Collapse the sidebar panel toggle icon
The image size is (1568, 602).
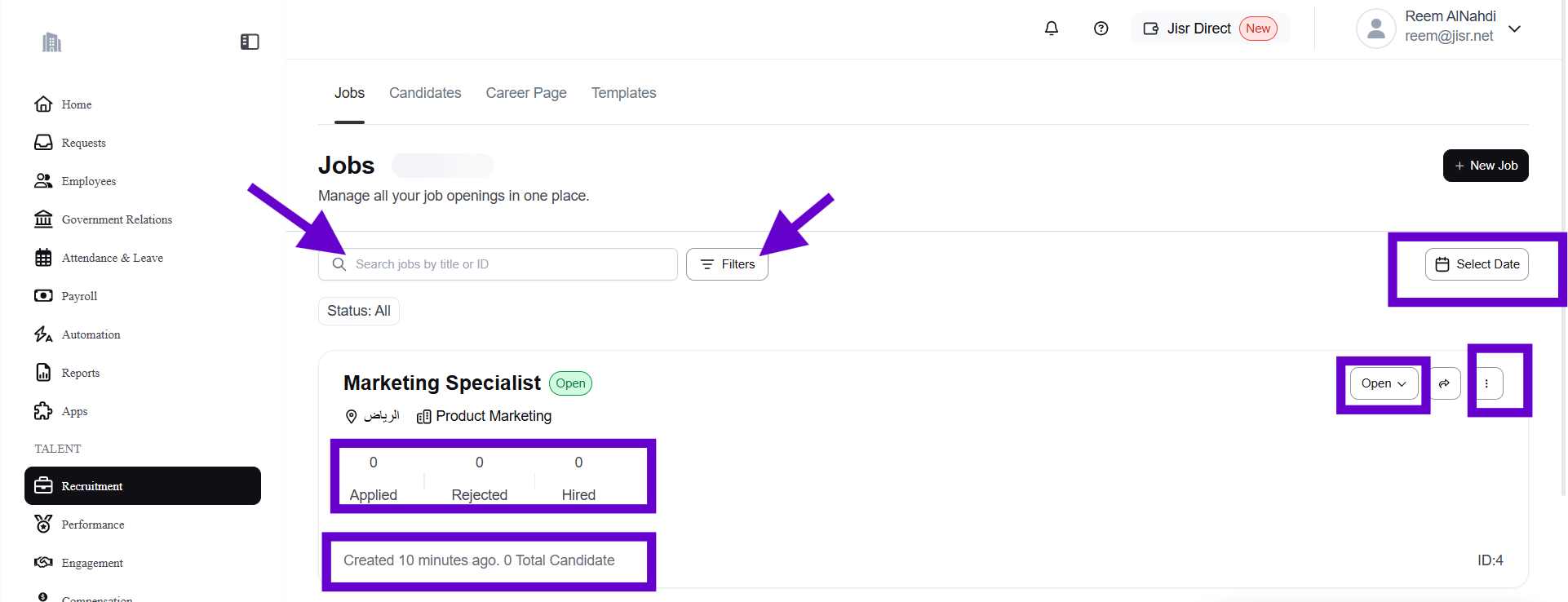pyautogui.click(x=250, y=42)
